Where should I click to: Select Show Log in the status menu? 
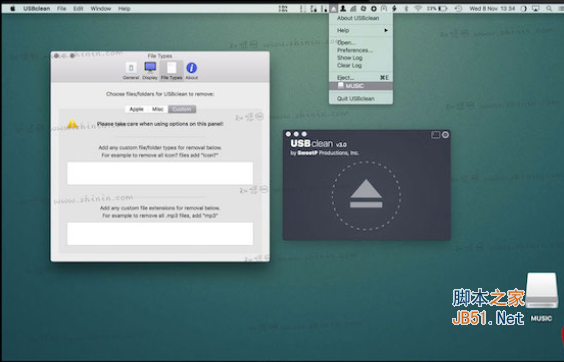361,58
